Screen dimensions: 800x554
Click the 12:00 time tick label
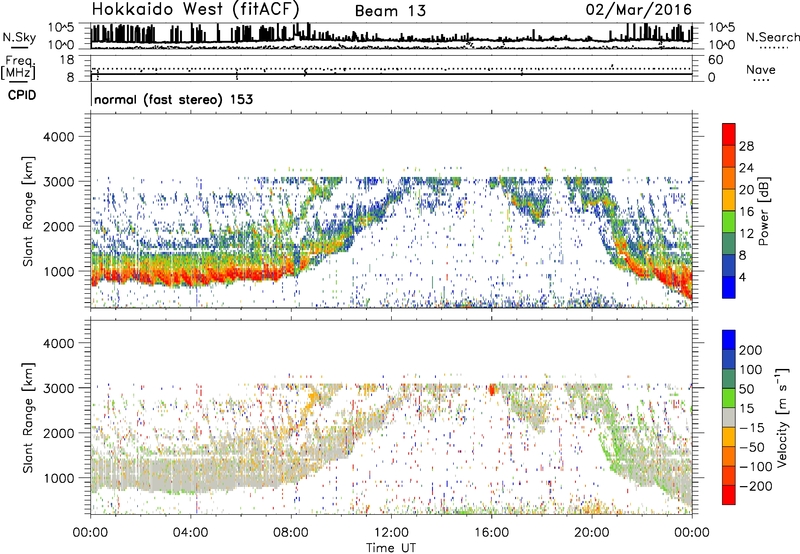pyautogui.click(x=391, y=533)
